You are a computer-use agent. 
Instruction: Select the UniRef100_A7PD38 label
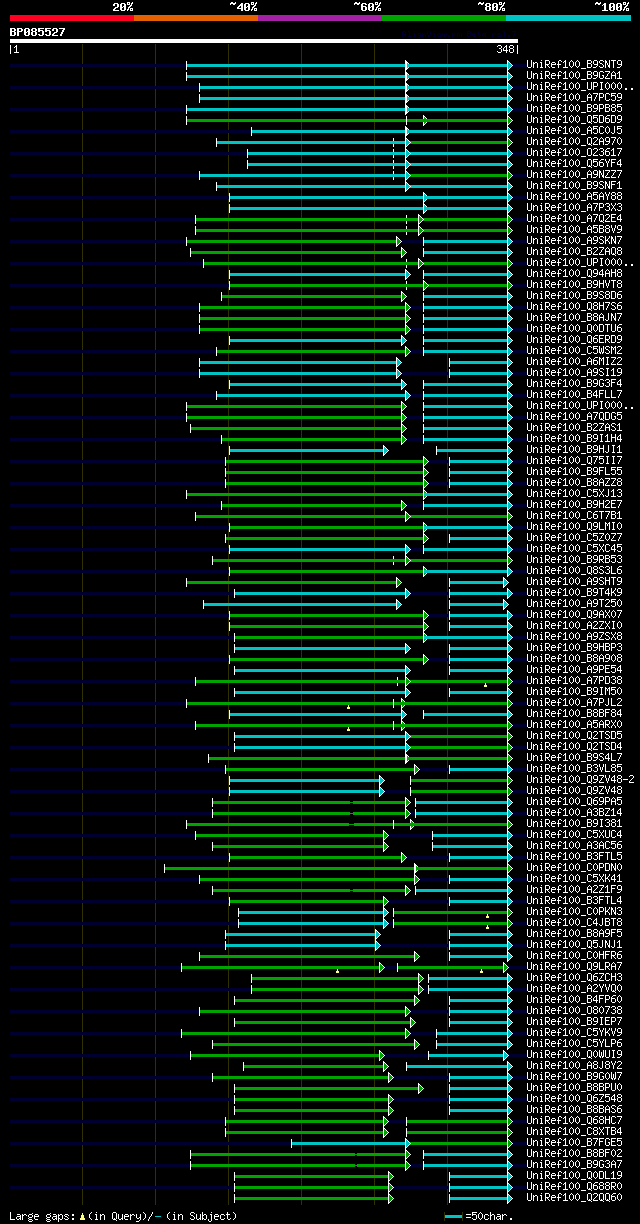coord(574,680)
